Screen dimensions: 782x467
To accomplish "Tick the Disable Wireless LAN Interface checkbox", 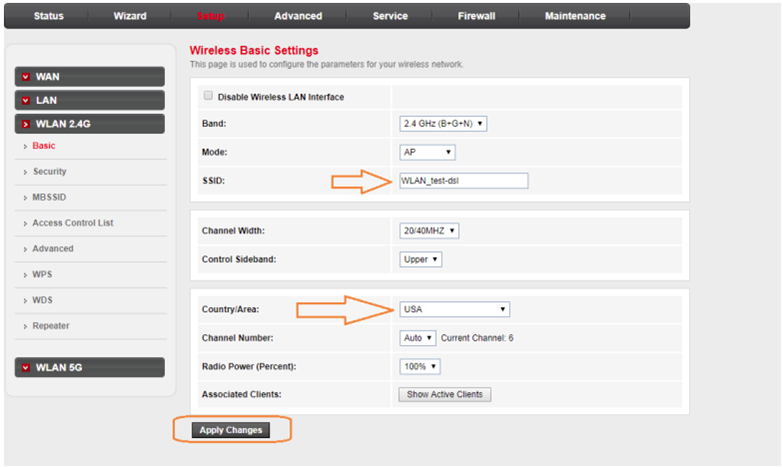I will point(209,97).
